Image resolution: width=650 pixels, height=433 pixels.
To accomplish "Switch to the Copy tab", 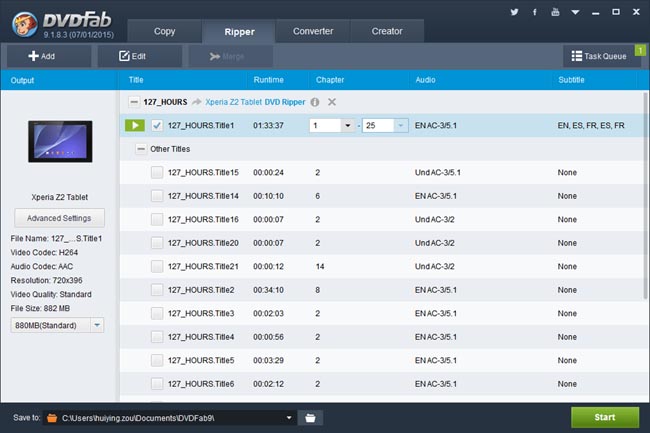I will pyautogui.click(x=165, y=31).
